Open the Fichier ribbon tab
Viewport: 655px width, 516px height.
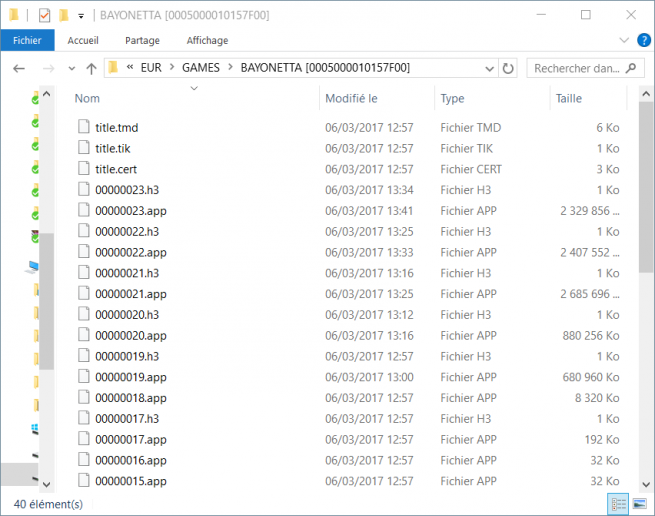[27, 41]
